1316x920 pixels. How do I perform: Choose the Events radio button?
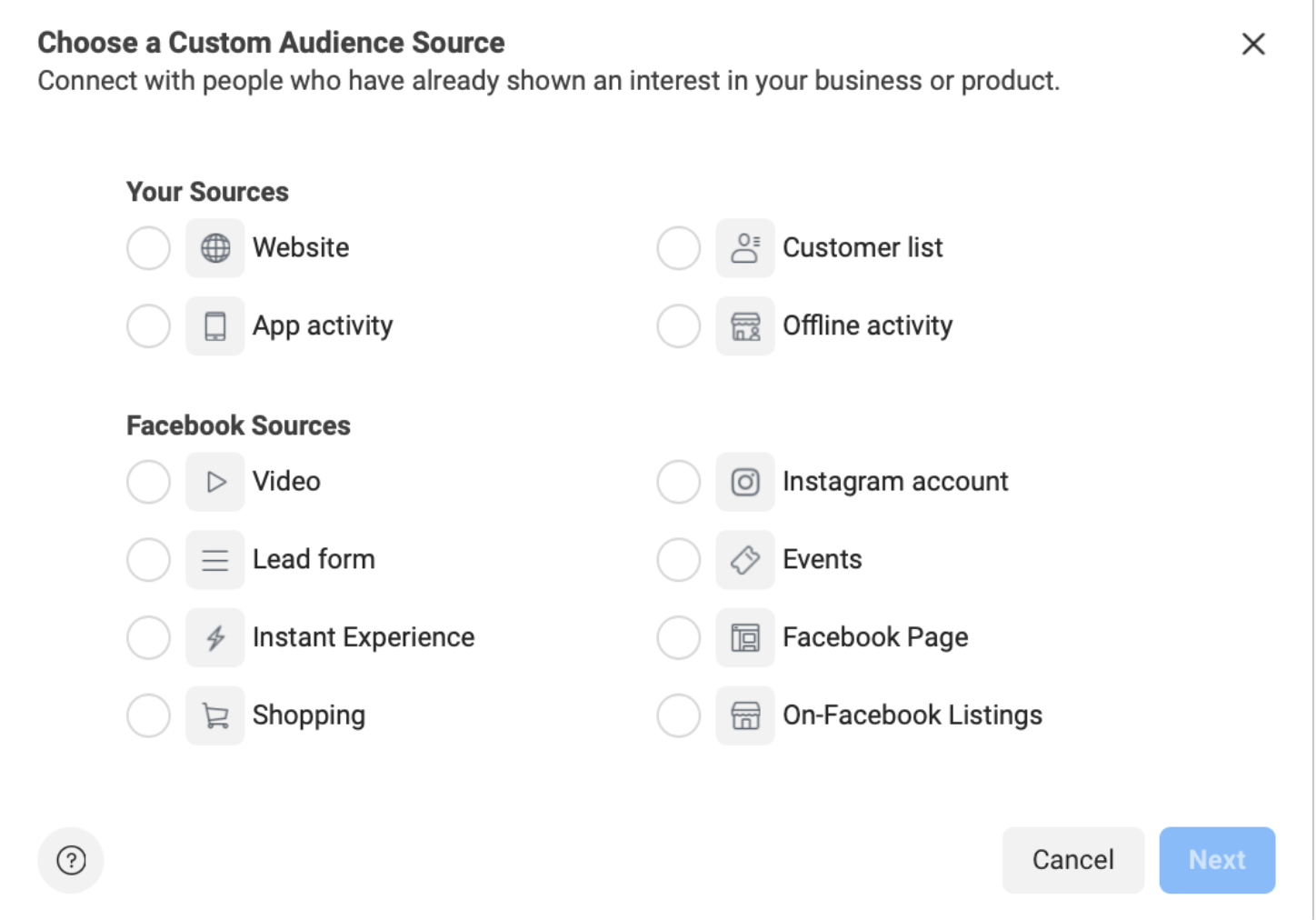pos(678,560)
